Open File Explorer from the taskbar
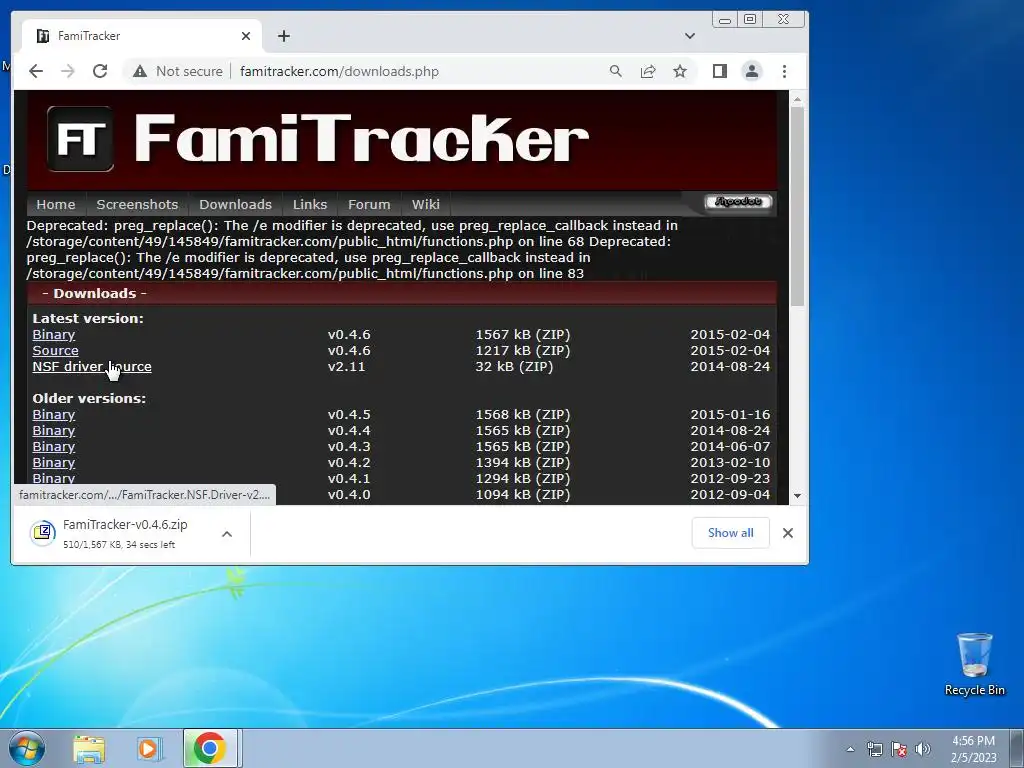Image resolution: width=1024 pixels, height=768 pixels. pos(89,749)
